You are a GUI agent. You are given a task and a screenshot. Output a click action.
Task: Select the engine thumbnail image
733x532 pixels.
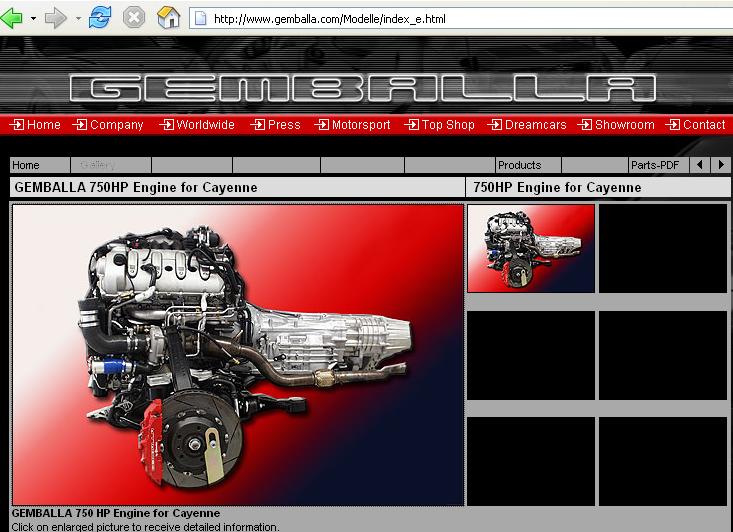click(x=531, y=249)
